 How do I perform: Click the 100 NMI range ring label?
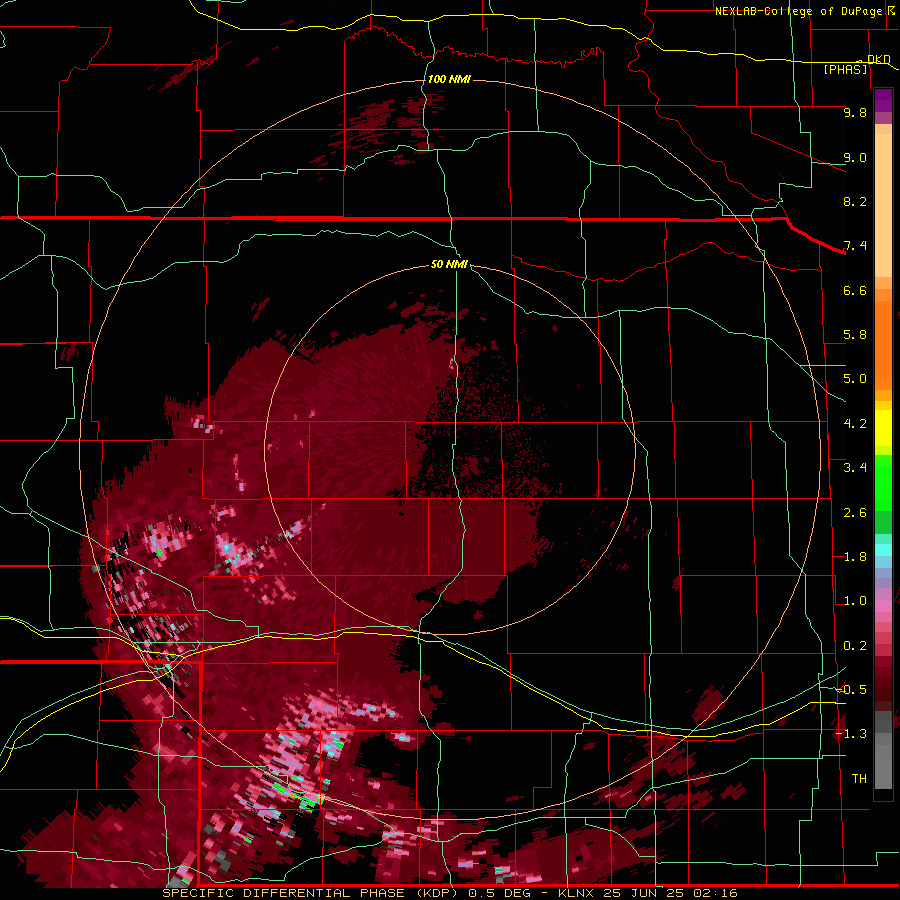pyautogui.click(x=449, y=79)
